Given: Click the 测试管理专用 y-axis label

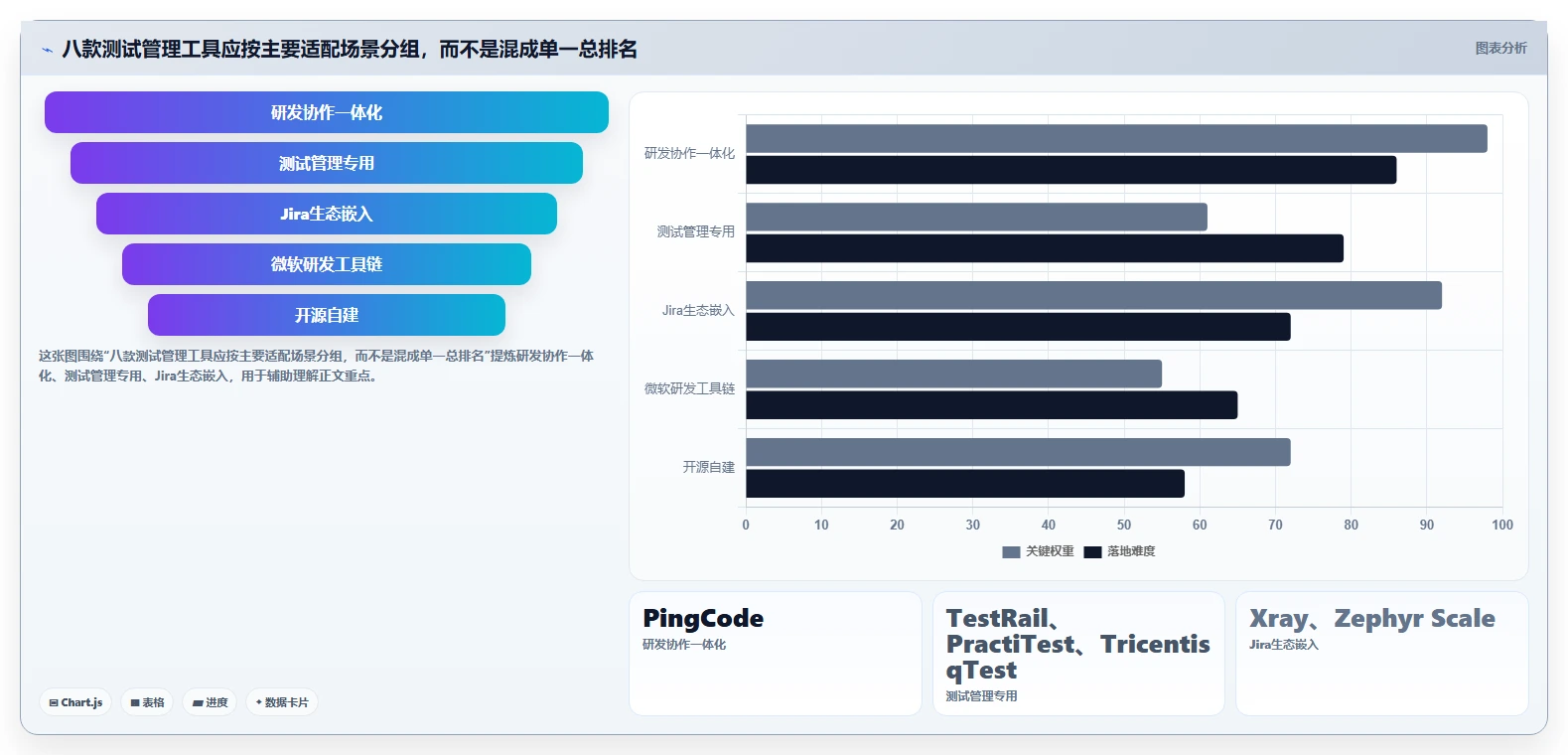Looking at the screenshot, I should pyautogui.click(x=695, y=231).
